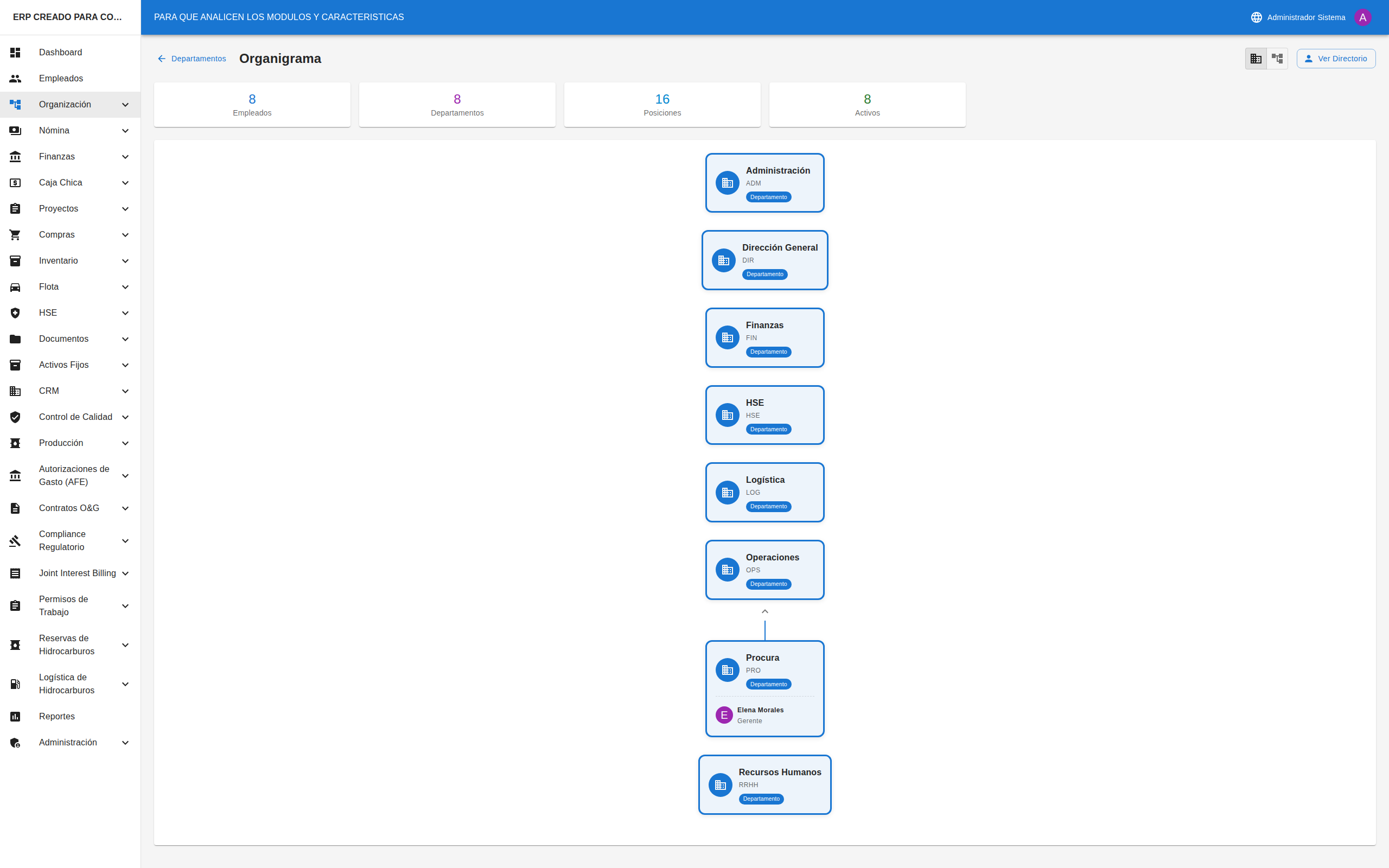Open the Reportes menu item
1389x868 pixels.
pos(57,717)
